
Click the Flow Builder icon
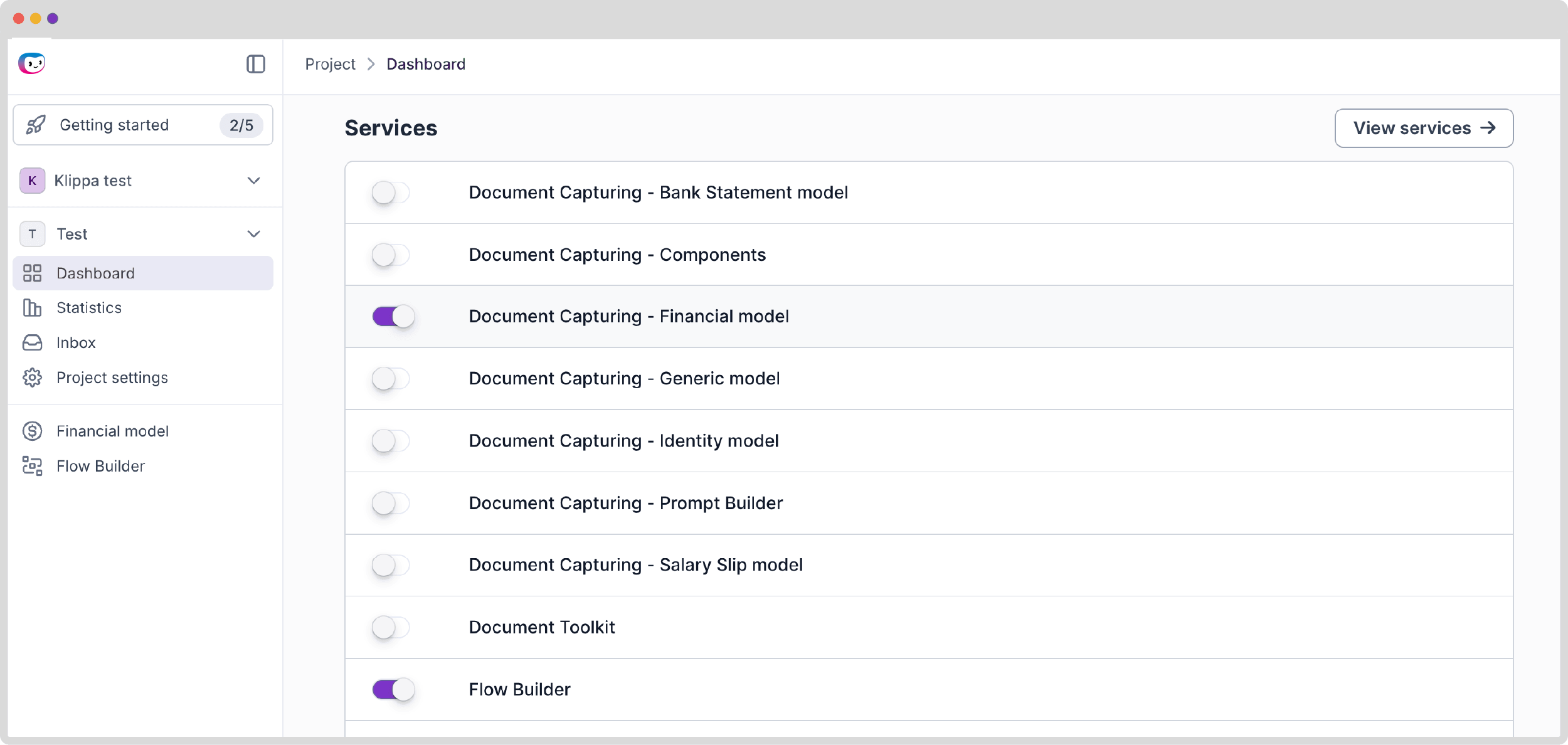tap(32, 466)
